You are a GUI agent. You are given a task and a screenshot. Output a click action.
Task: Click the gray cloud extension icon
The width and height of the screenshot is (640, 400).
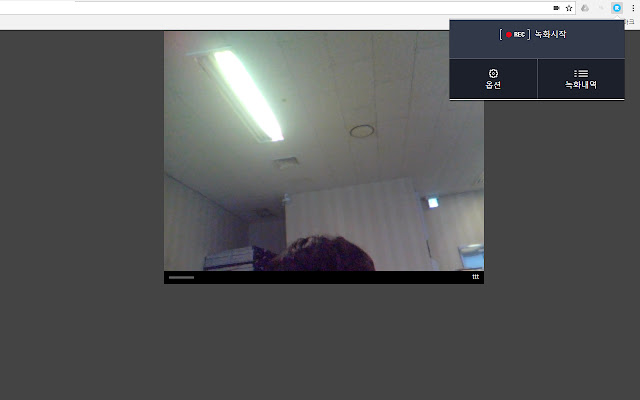tap(585, 7)
